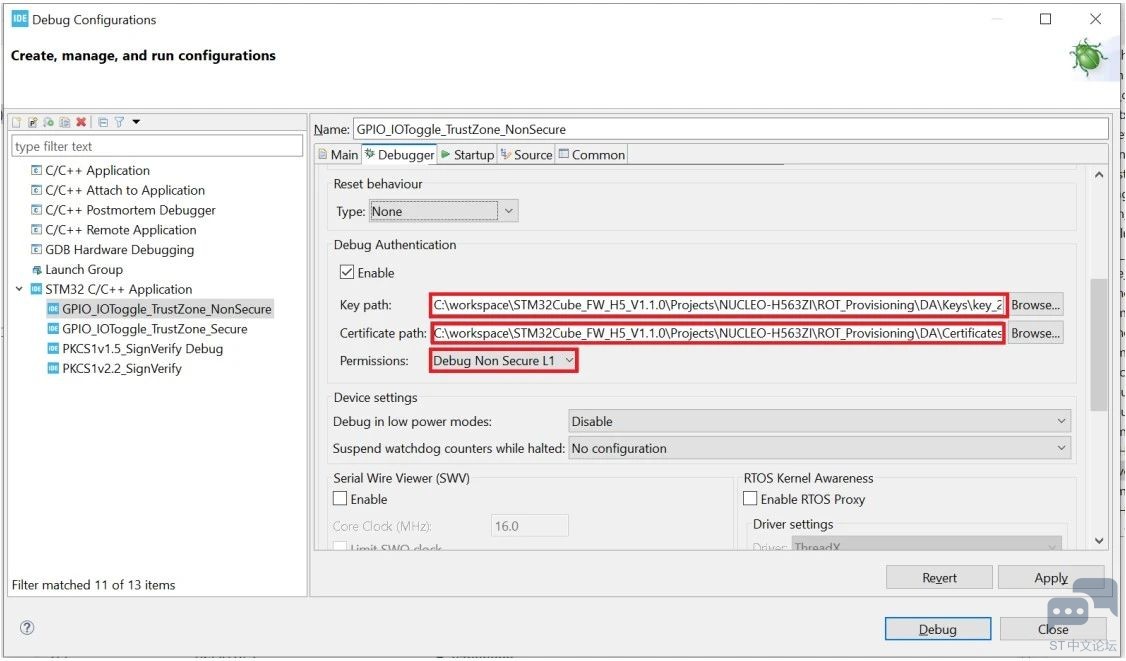
Task: Open the filter launch configurations funnel
Action: point(119,122)
